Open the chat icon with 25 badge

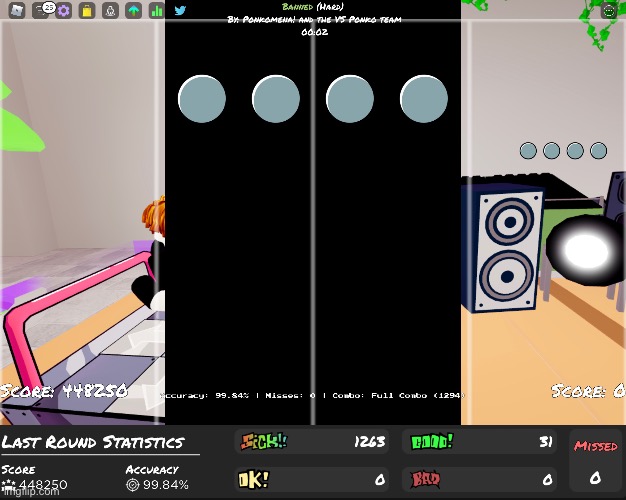tap(41, 10)
